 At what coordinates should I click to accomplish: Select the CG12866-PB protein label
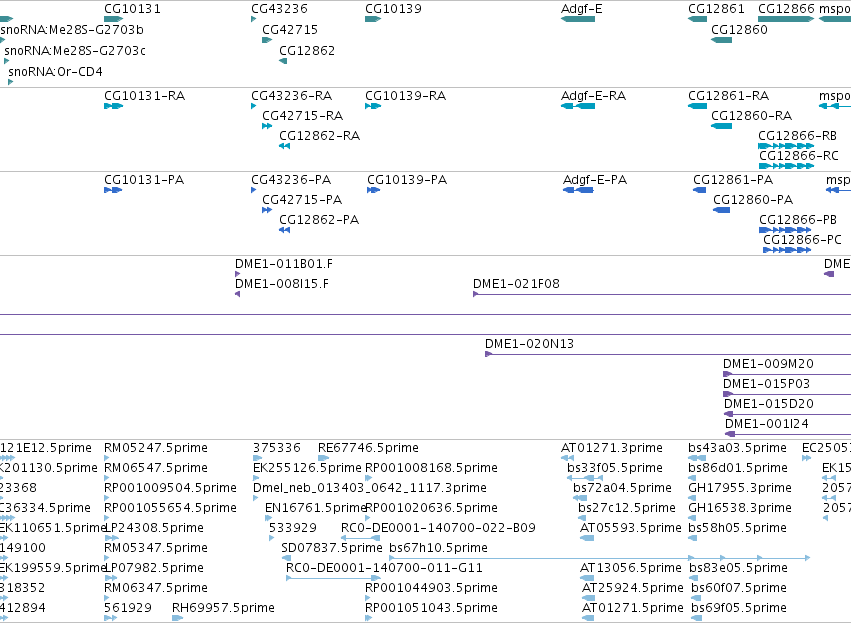click(x=798, y=220)
